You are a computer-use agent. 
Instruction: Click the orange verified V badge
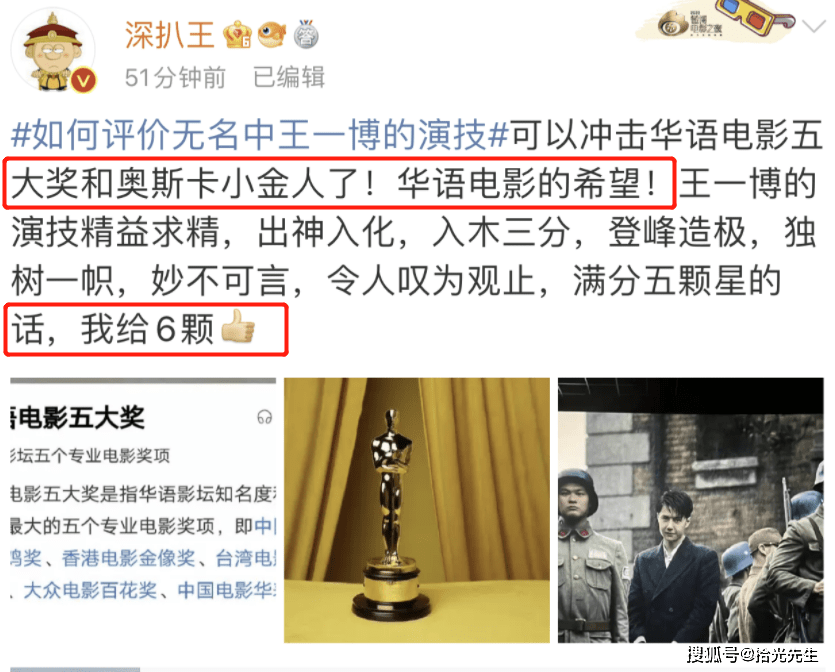coord(83,81)
